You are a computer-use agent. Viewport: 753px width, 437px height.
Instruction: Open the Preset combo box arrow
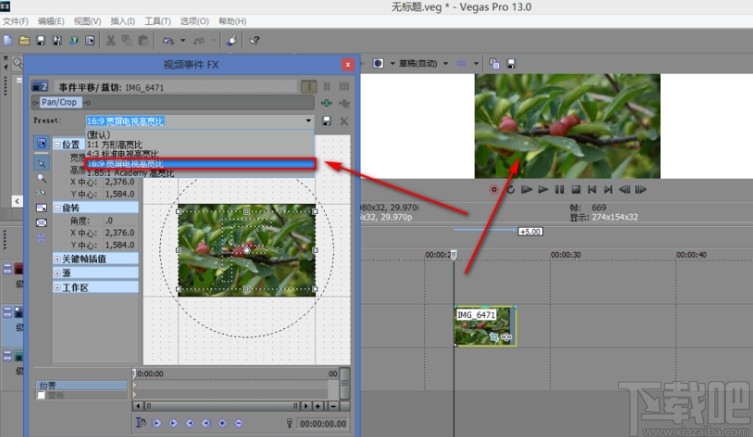click(x=308, y=121)
